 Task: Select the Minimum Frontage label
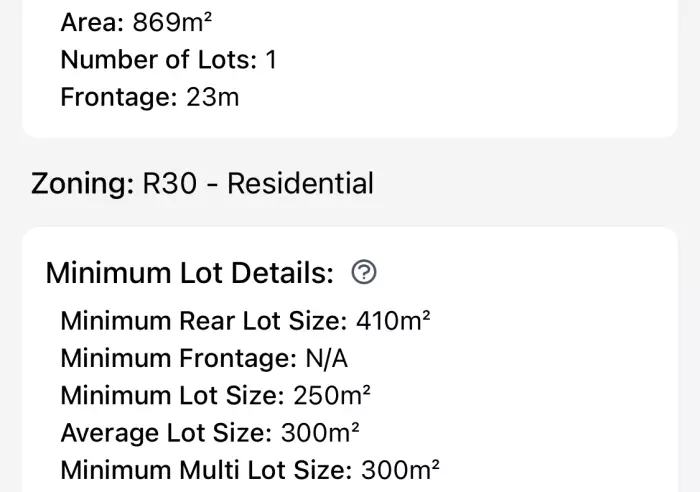pyautogui.click(x=179, y=359)
